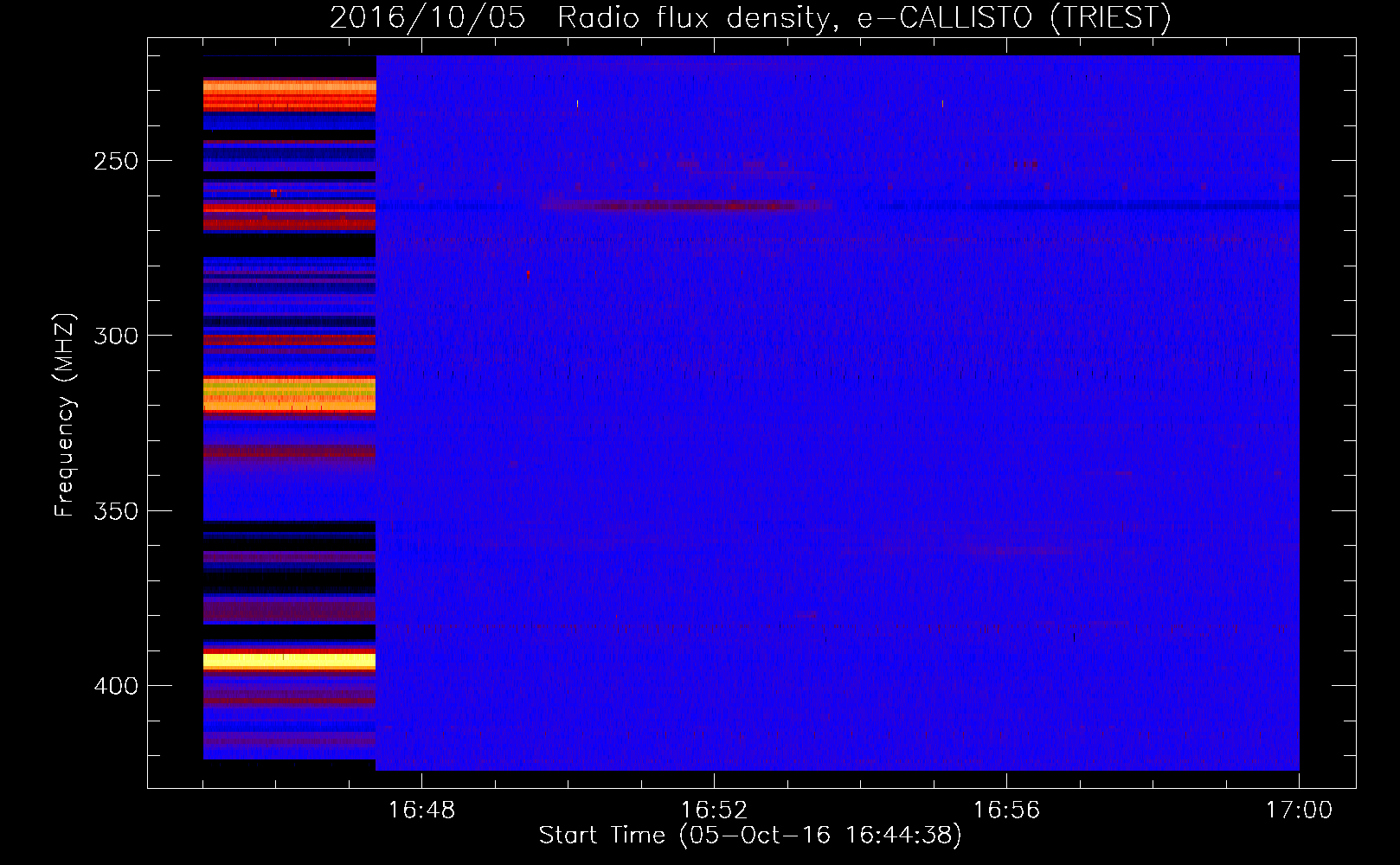
Task: Click the 16:56 time tick label
Action: pyautogui.click(x=1006, y=811)
